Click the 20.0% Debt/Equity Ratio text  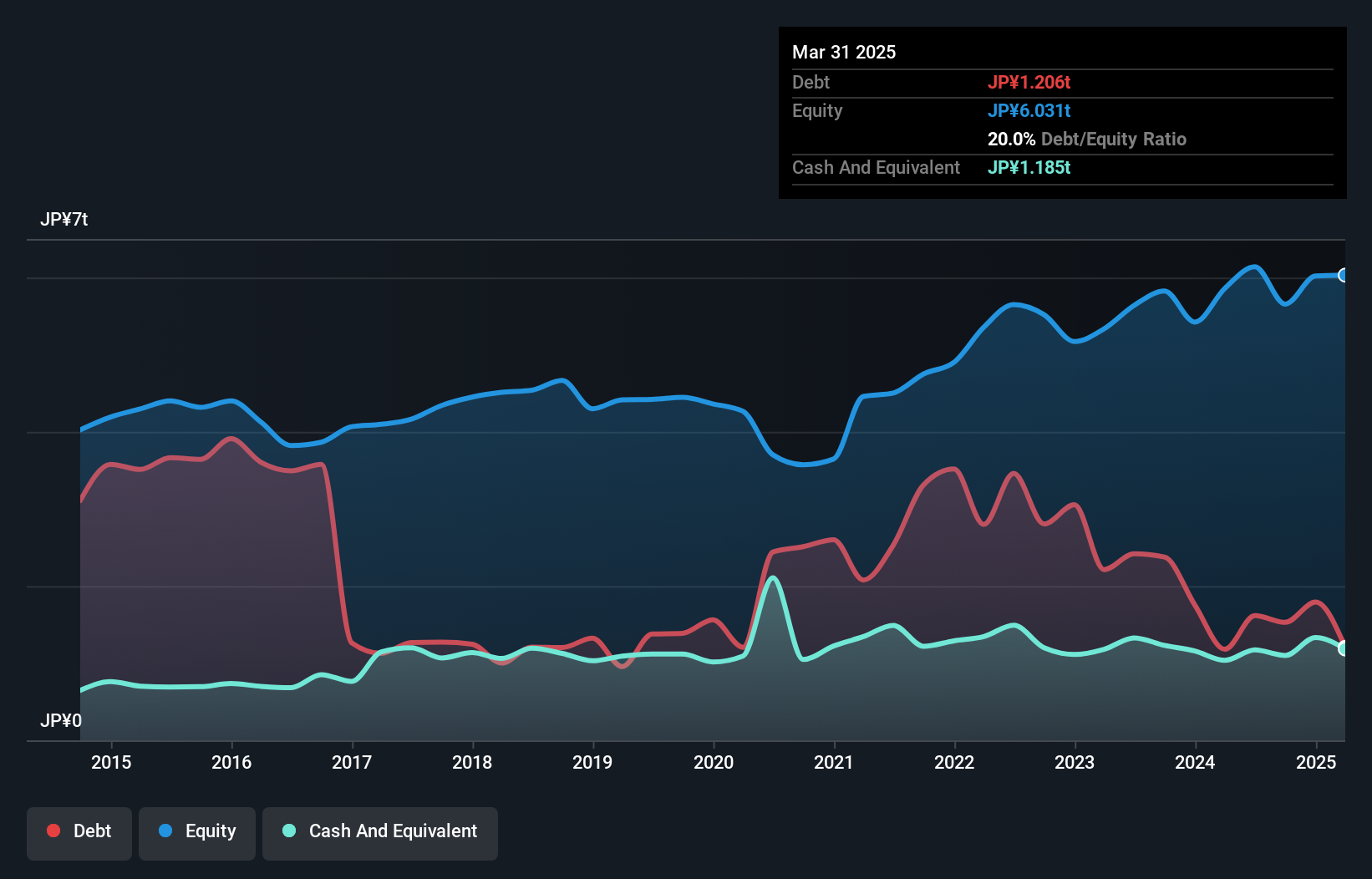(x=1086, y=140)
